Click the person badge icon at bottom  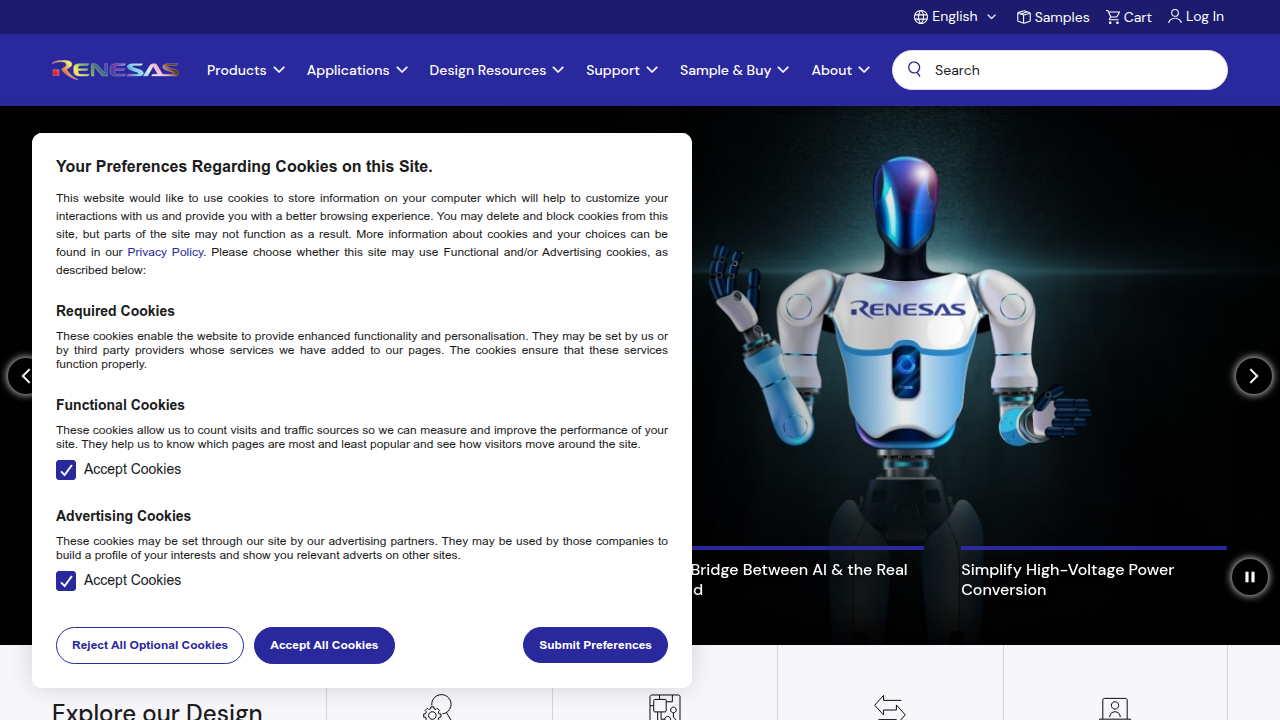(x=1115, y=709)
